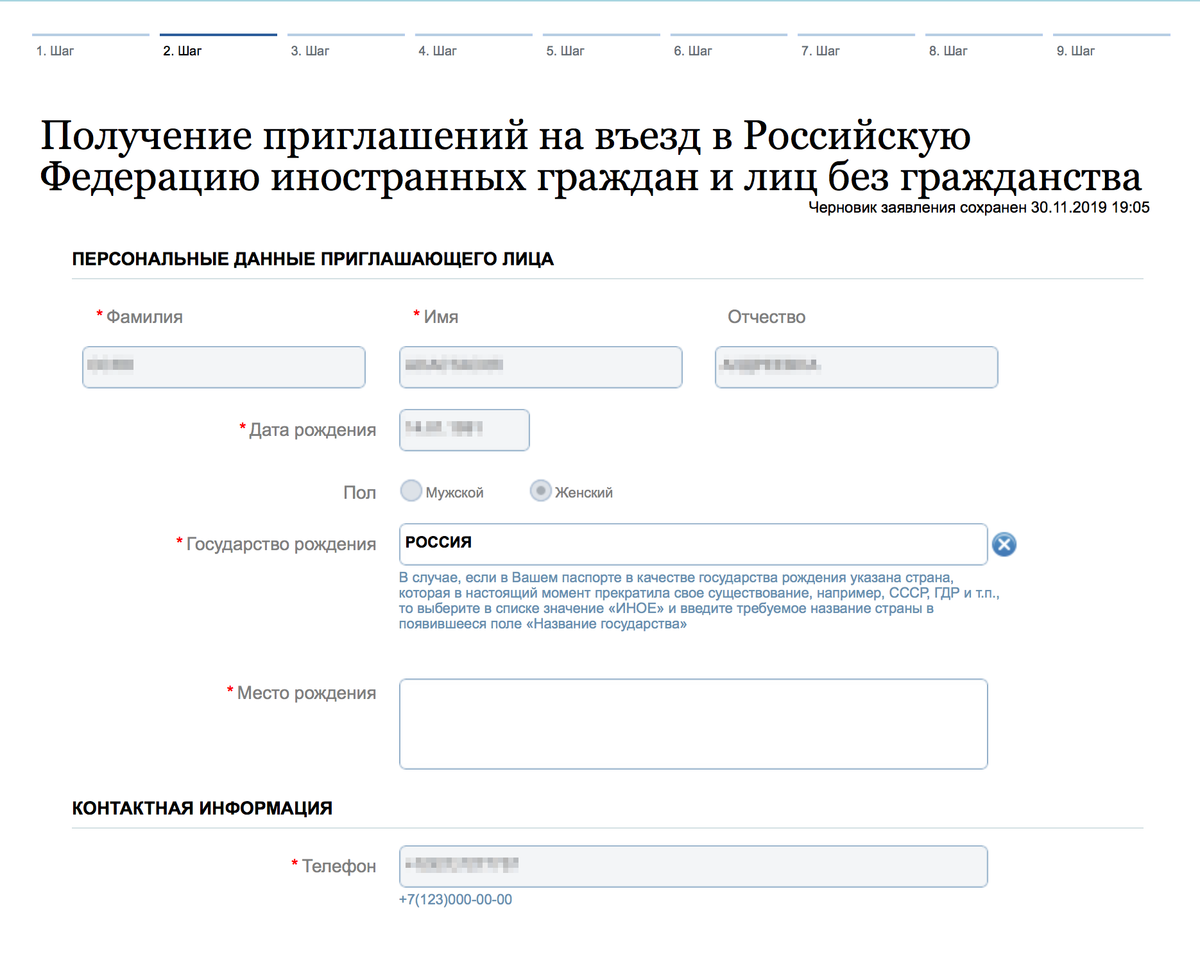Screen dimensions: 1200x954
Task: Go to step 6. Шаг
Action: tap(729, 45)
